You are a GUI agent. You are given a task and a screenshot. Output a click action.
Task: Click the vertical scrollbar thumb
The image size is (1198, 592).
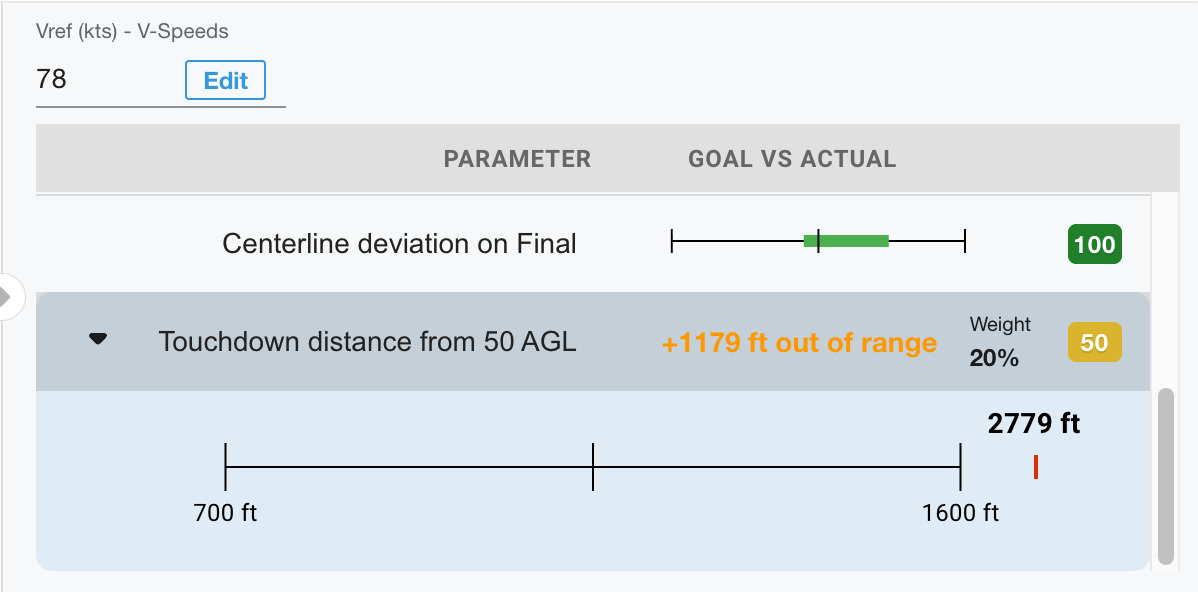[x=1165, y=476]
